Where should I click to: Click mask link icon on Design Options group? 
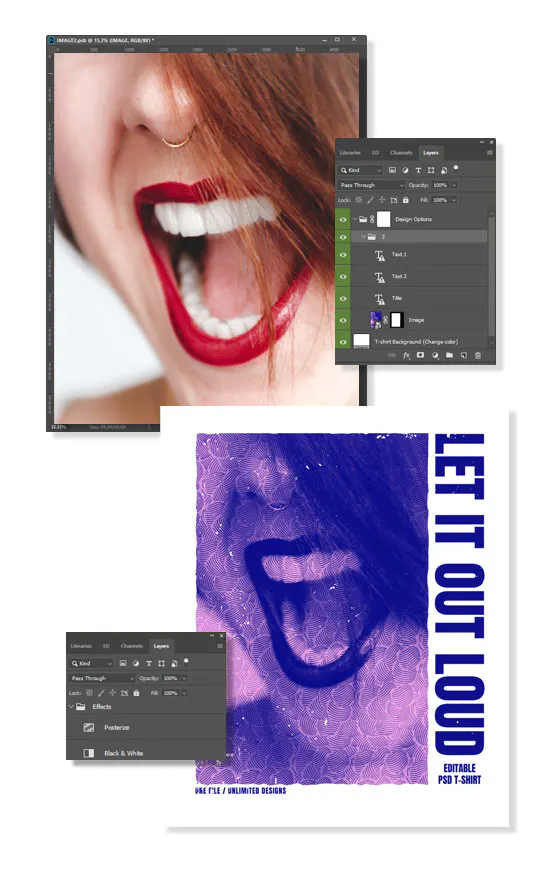(372, 219)
